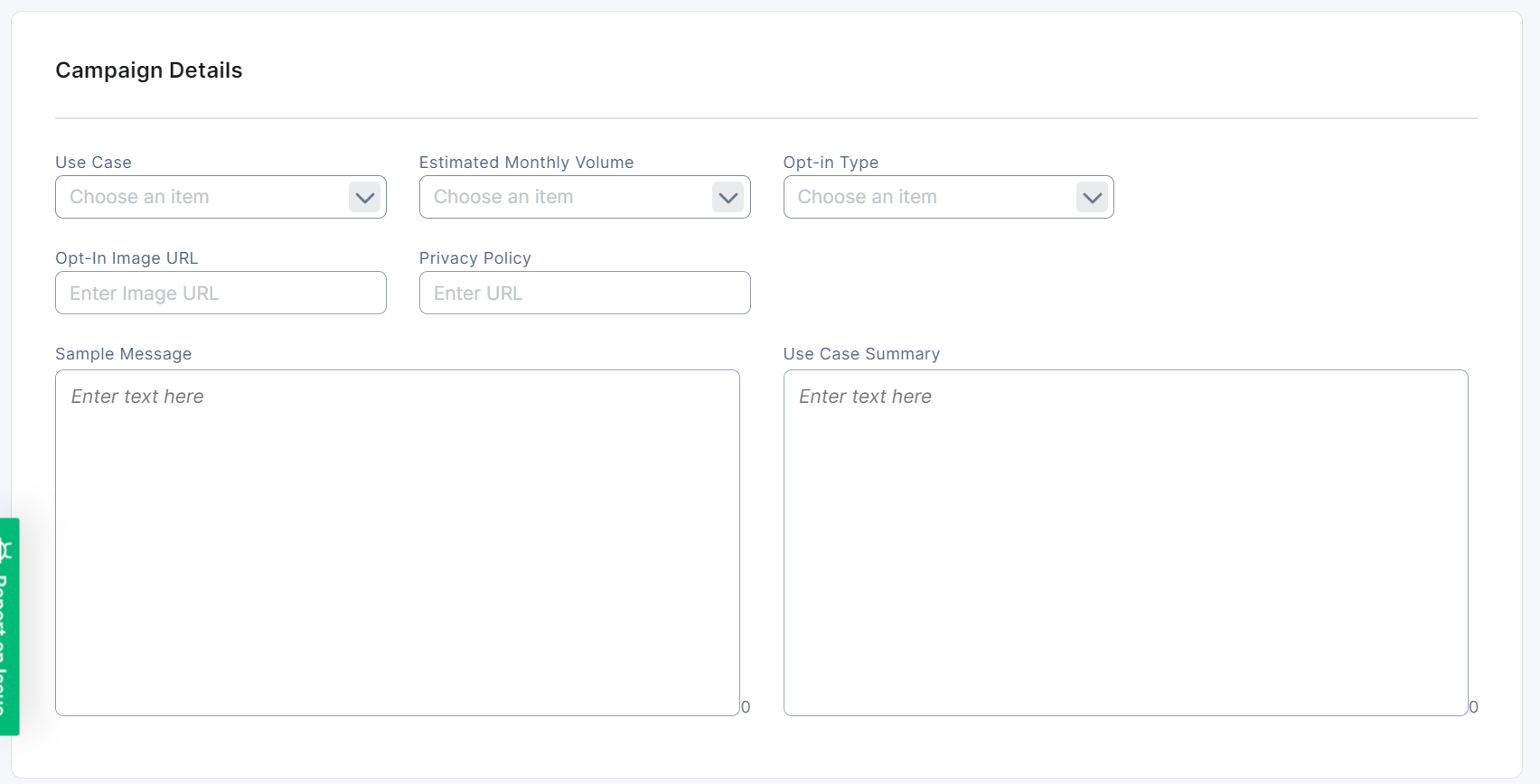Screen dimensions: 1540x784
Task: Click the Campaign Details heading
Action: click(x=149, y=70)
